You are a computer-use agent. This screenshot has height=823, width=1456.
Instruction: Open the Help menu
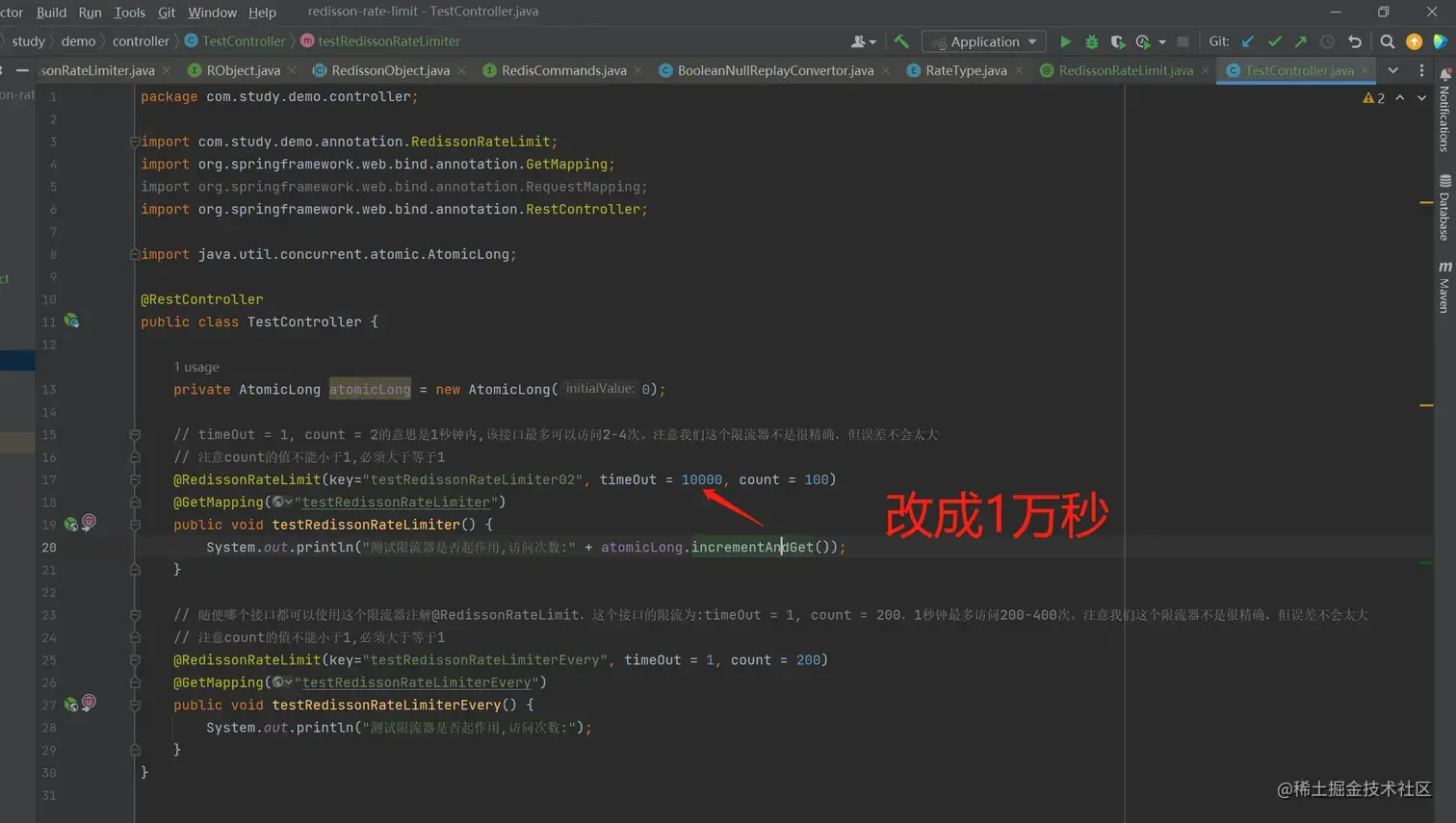pyautogui.click(x=262, y=12)
